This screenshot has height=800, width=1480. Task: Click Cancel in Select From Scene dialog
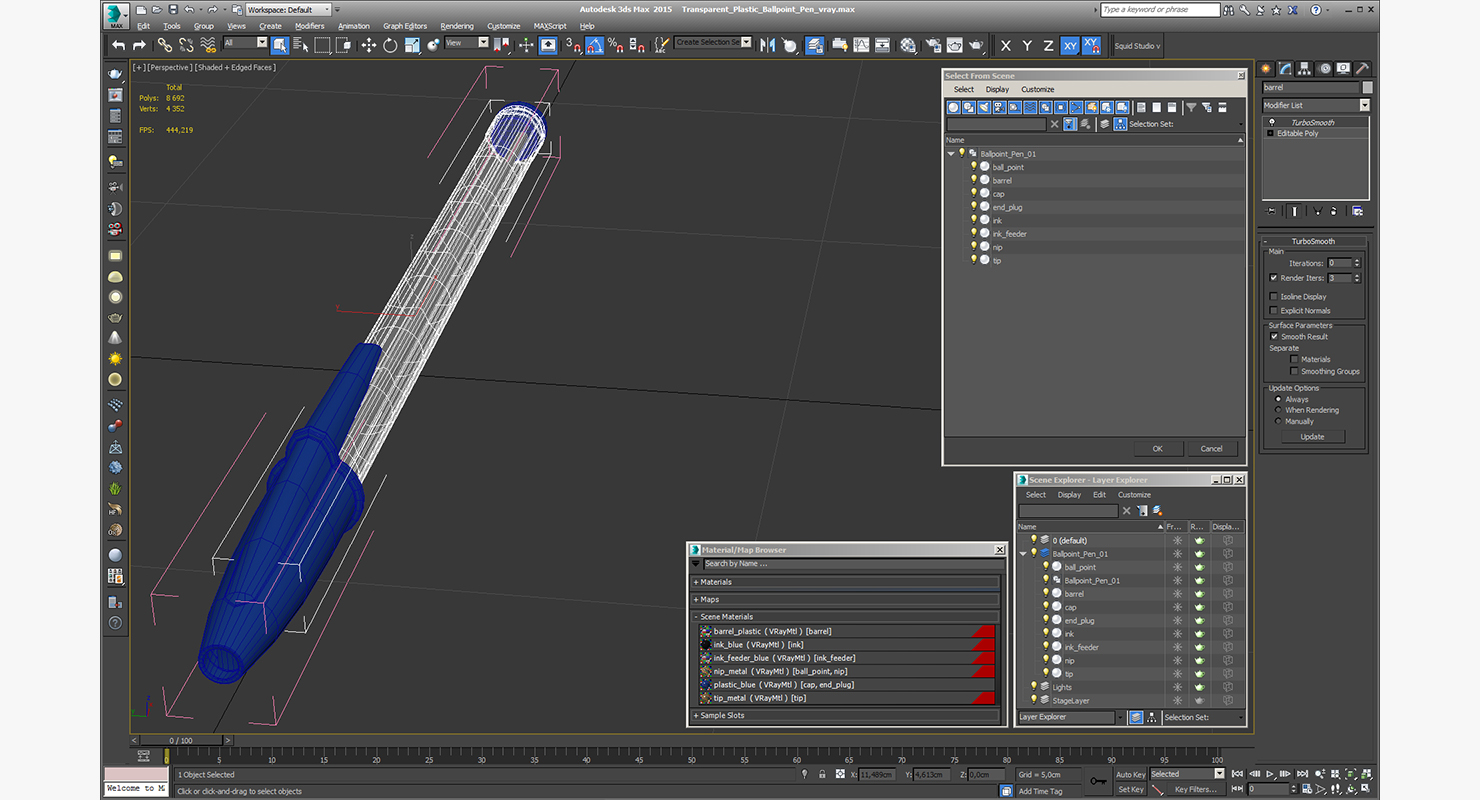(x=1211, y=449)
